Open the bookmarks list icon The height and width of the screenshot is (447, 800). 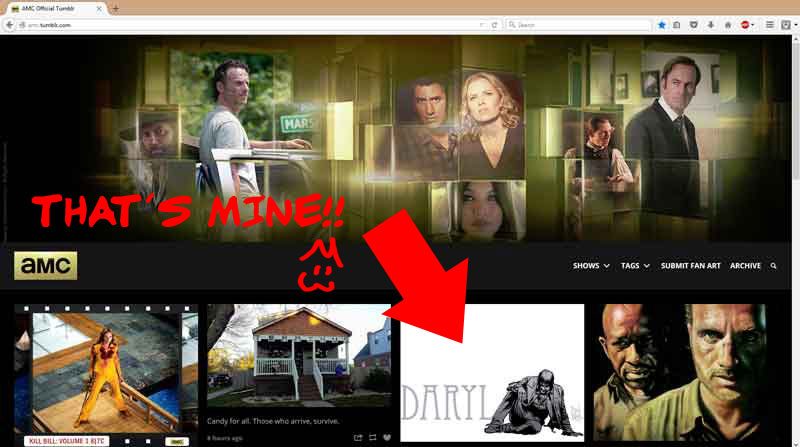pos(677,24)
